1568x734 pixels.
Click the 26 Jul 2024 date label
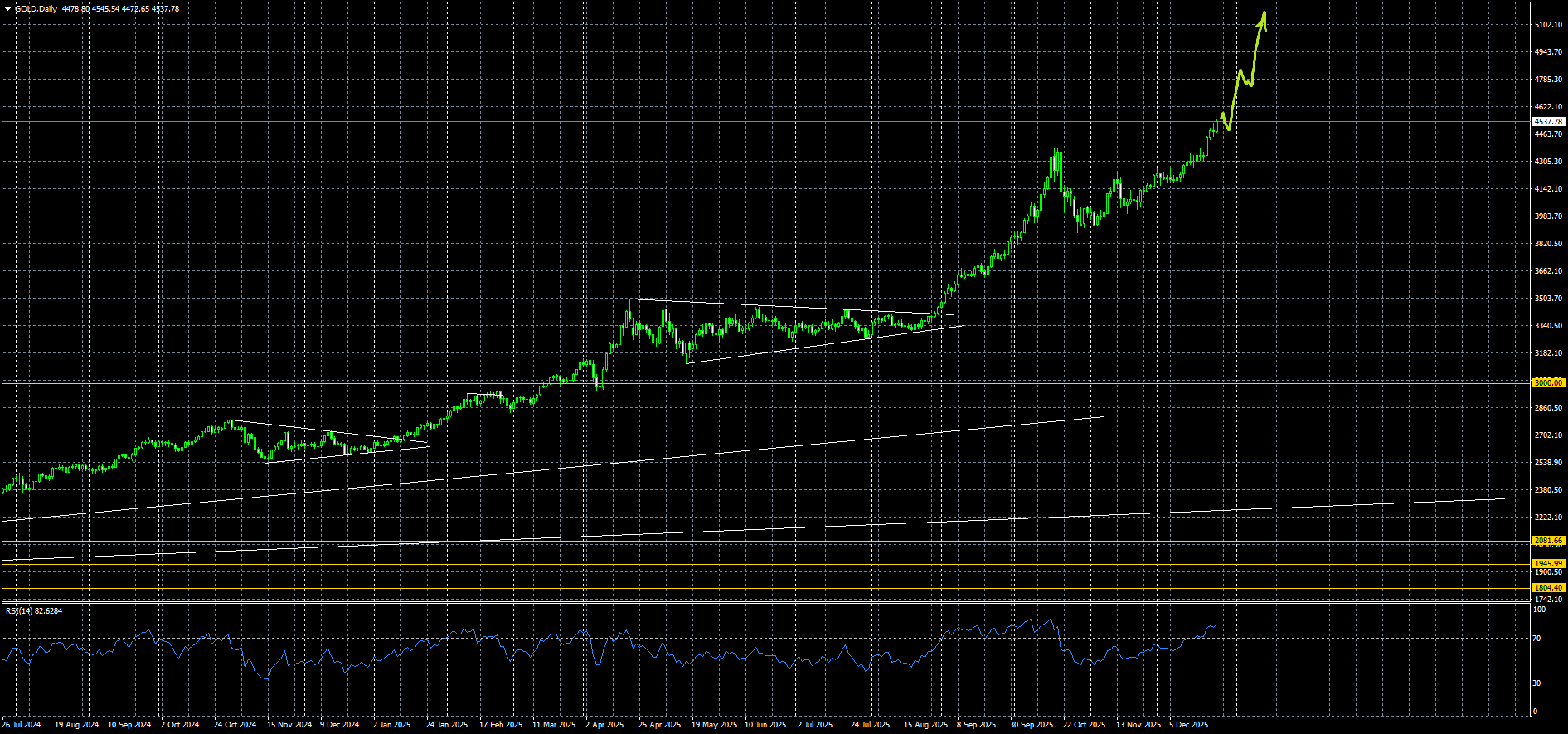point(22,725)
